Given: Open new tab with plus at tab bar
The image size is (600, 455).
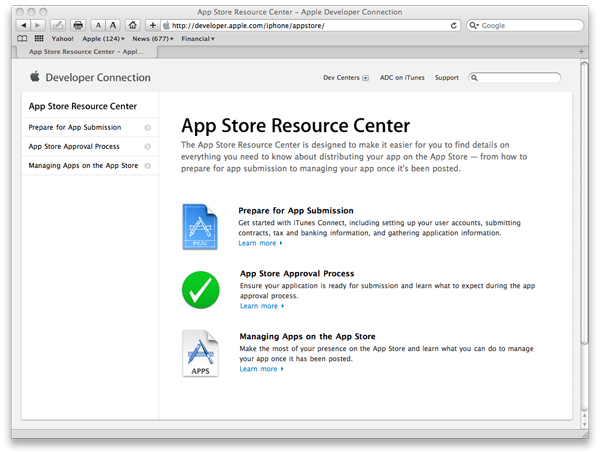Looking at the screenshot, I should tap(581, 51).
